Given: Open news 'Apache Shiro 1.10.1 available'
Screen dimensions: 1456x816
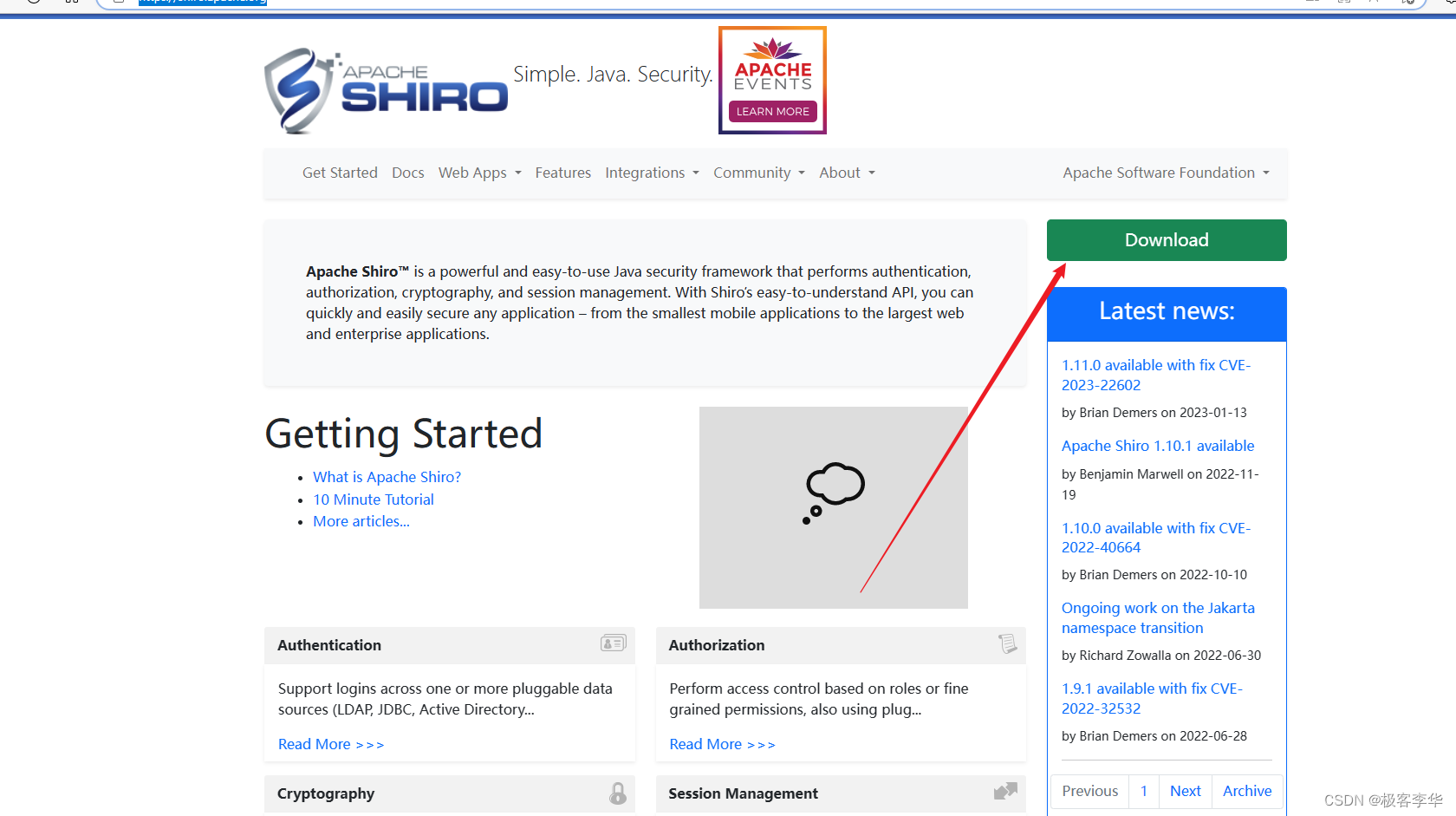Looking at the screenshot, I should pos(1158,446).
